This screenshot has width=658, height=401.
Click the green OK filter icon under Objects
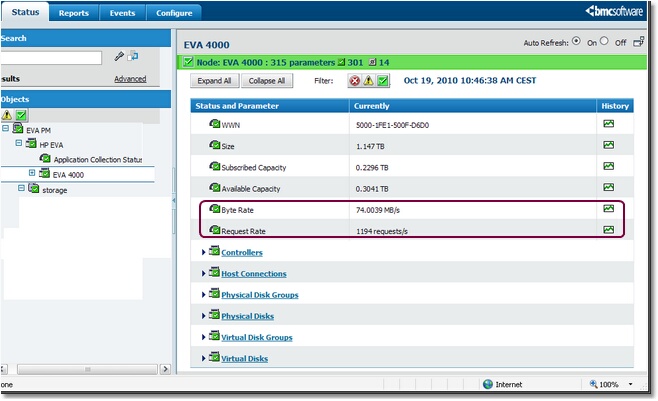tap(21, 115)
